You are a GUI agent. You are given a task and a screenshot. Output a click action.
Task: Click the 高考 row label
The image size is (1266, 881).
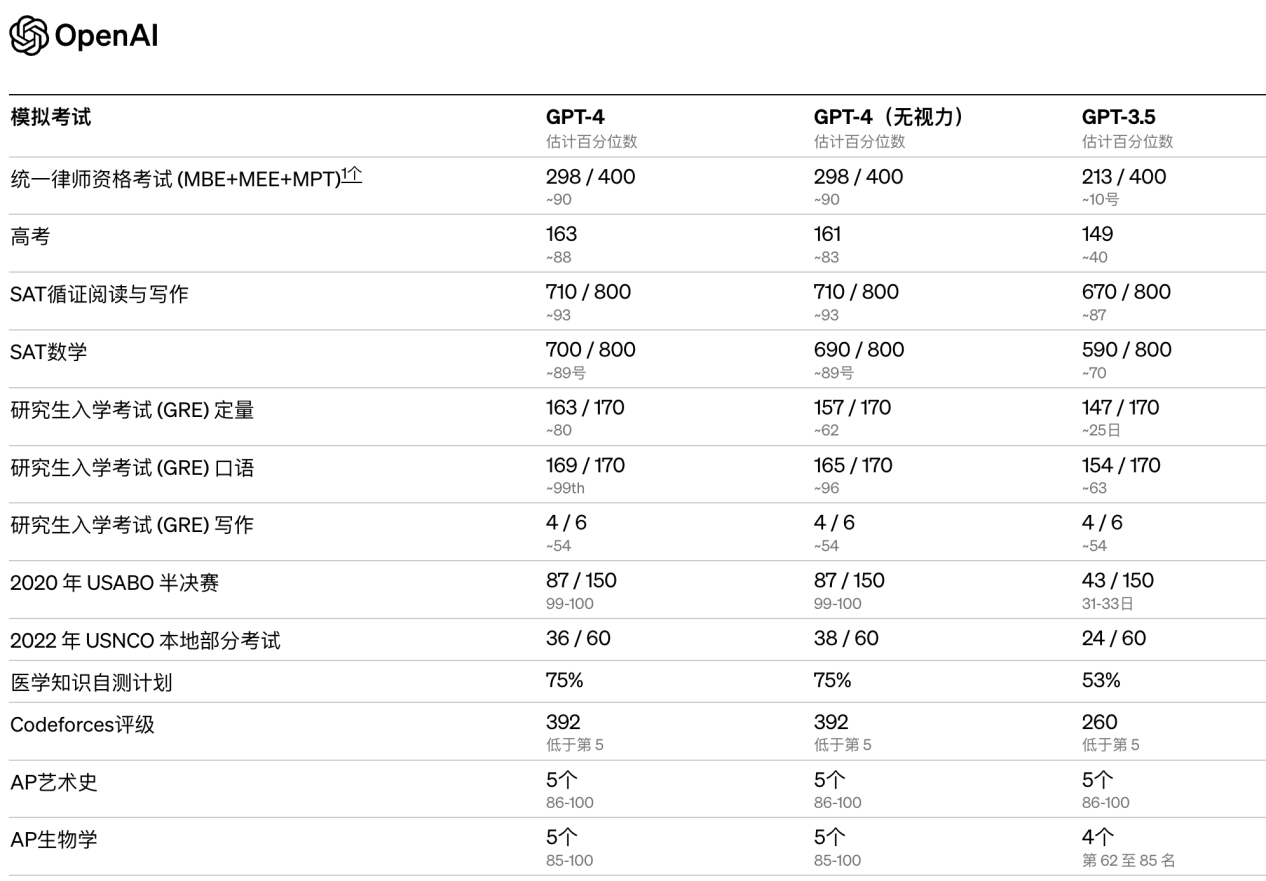coord(30,237)
